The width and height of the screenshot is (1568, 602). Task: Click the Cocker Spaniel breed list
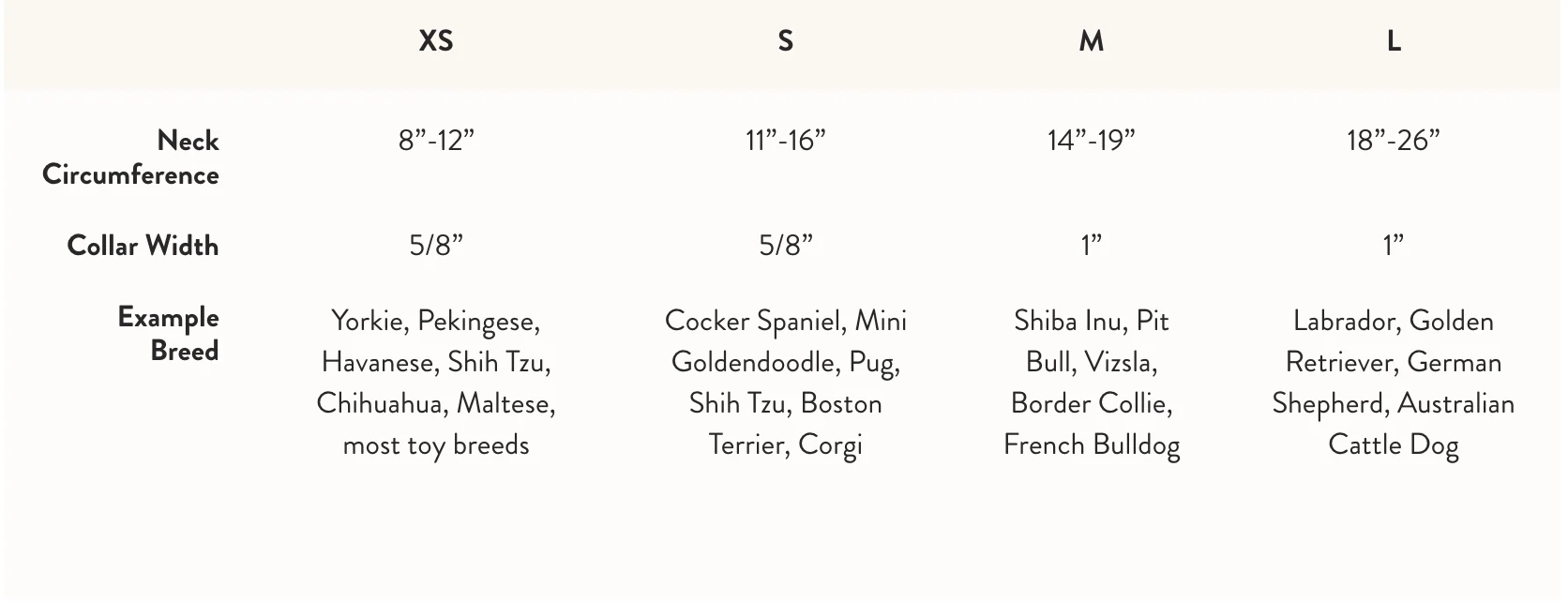[786, 383]
